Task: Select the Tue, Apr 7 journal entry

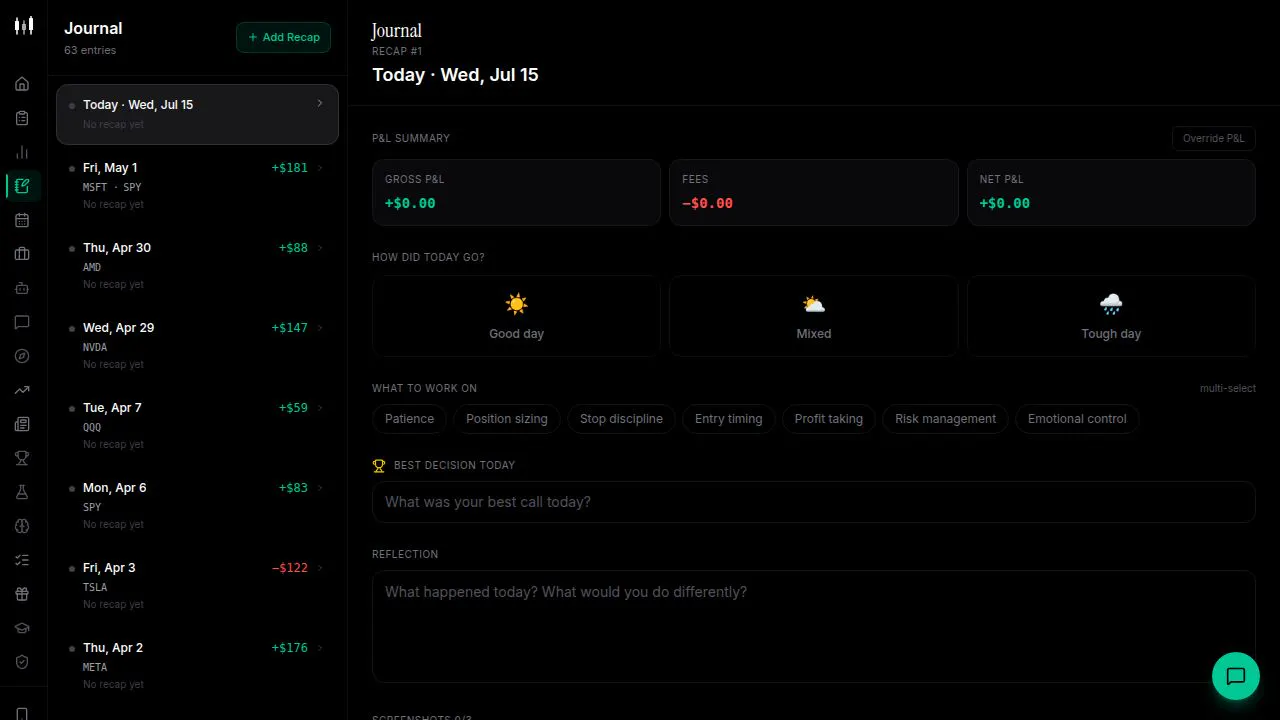Action: (x=197, y=425)
